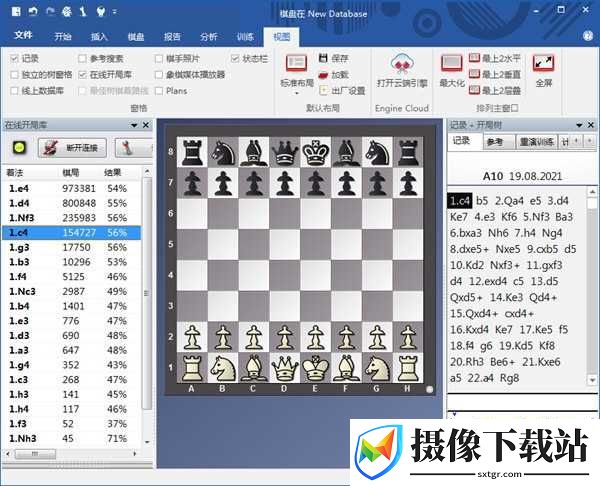The width and height of the screenshot is (600, 486).
Task: Click the full screen (全屏) icon
Action: click(x=543, y=64)
